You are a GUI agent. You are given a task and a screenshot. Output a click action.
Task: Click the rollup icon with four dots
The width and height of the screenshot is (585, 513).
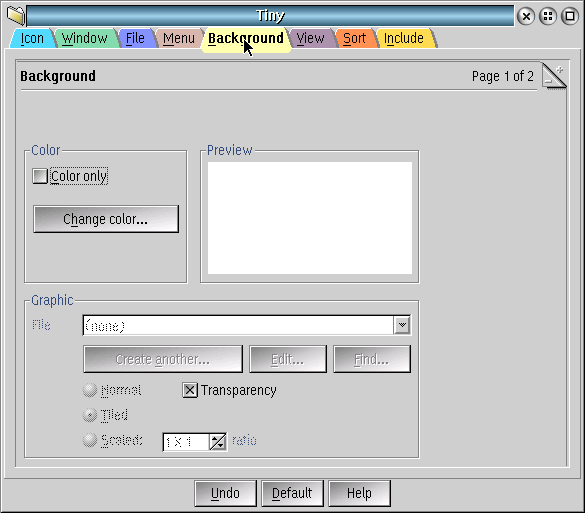click(548, 16)
